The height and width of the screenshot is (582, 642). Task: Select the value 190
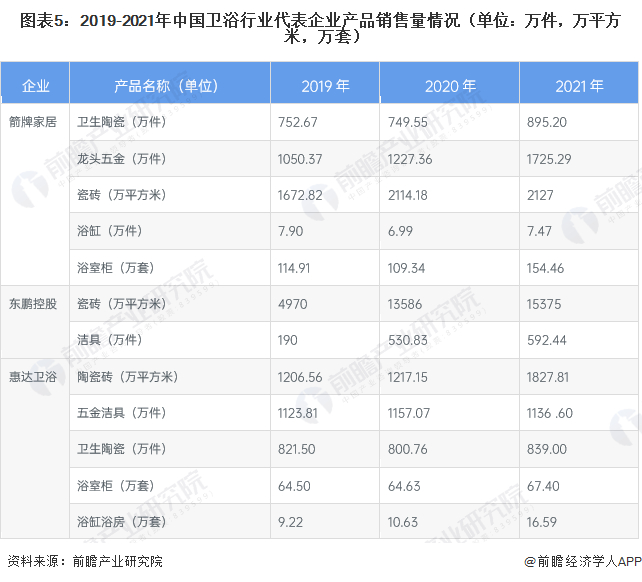[x=288, y=340]
